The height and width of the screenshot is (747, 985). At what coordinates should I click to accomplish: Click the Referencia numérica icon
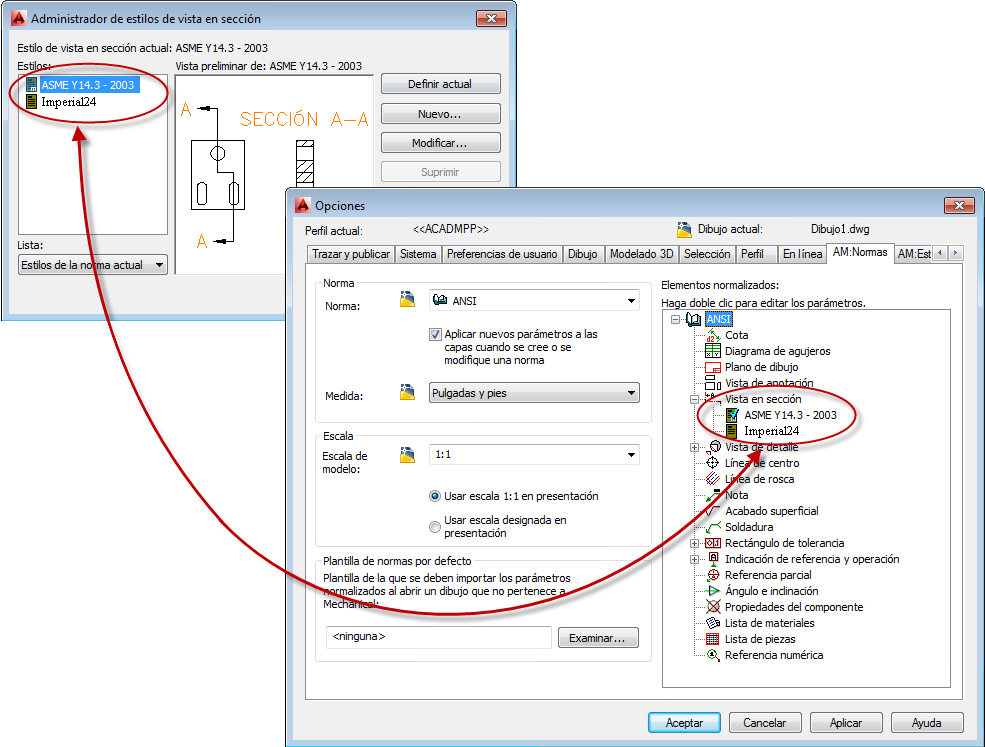coord(713,655)
